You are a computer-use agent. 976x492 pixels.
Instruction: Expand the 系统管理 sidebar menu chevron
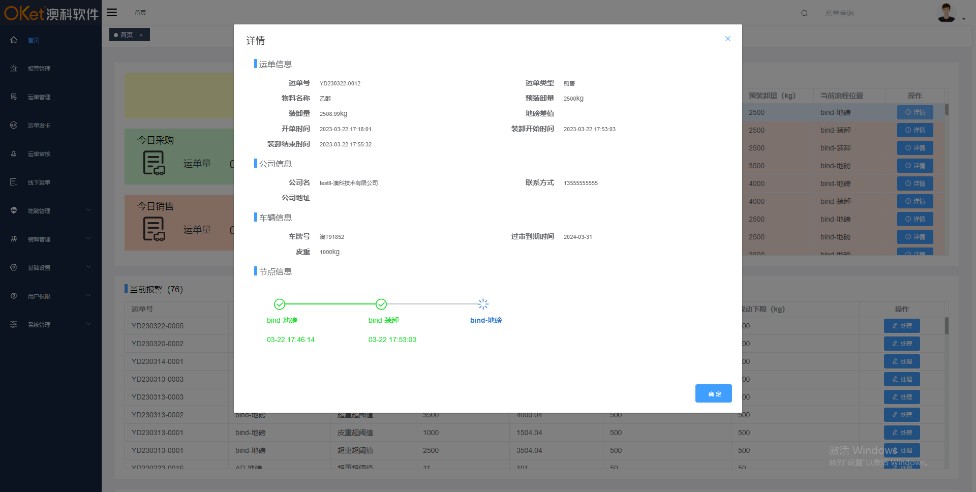[x=89, y=325]
